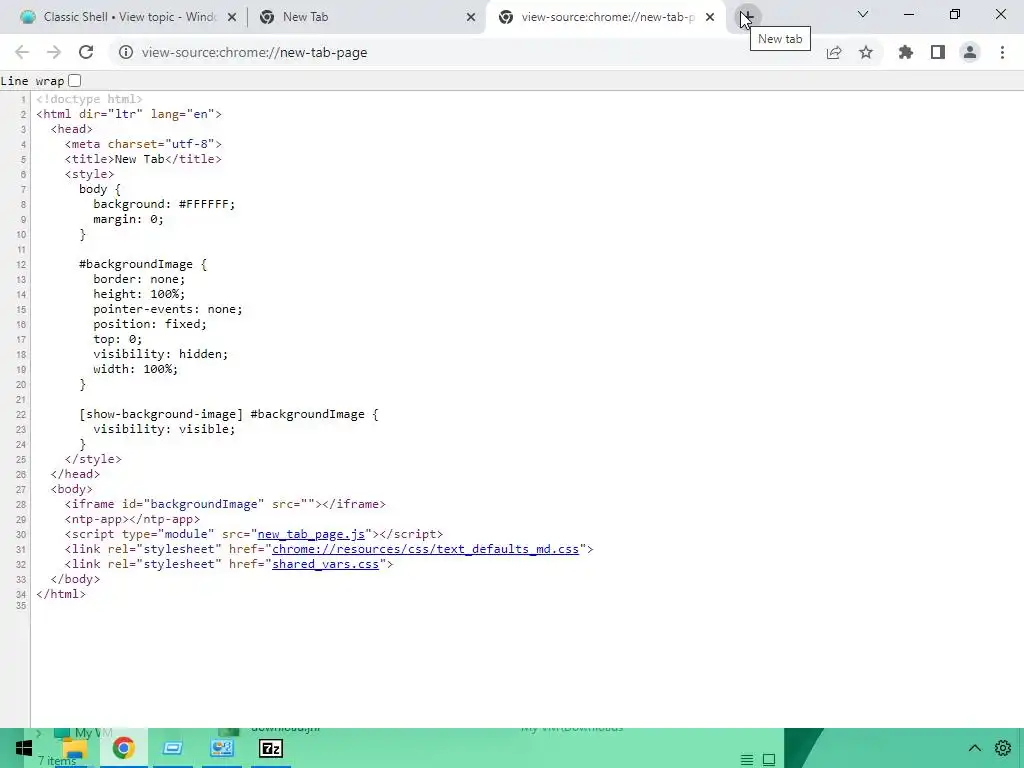
Task: Enable the Line wrap checkbox
Action: pyautogui.click(x=74, y=80)
